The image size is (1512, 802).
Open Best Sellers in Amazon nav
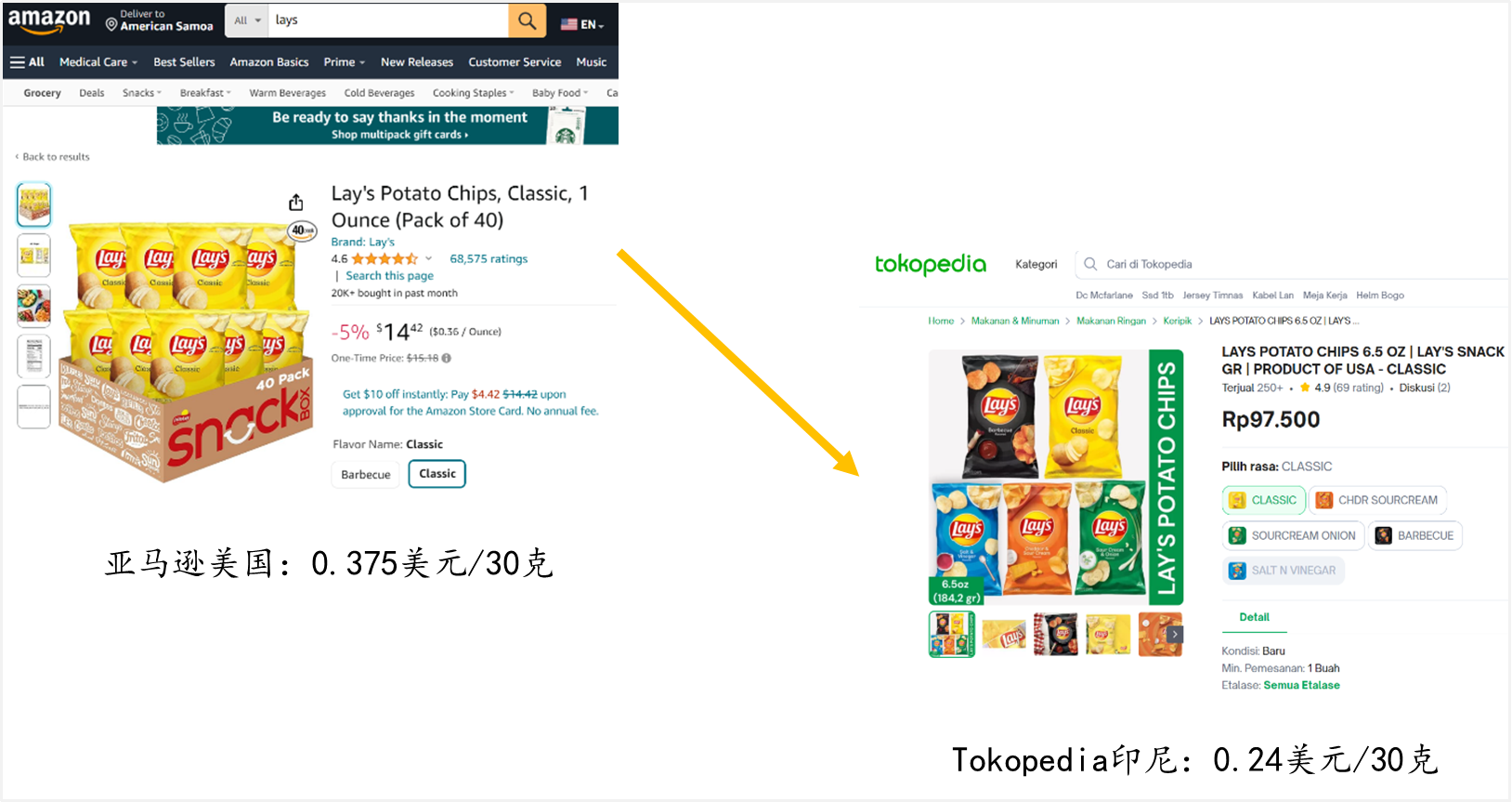click(184, 62)
